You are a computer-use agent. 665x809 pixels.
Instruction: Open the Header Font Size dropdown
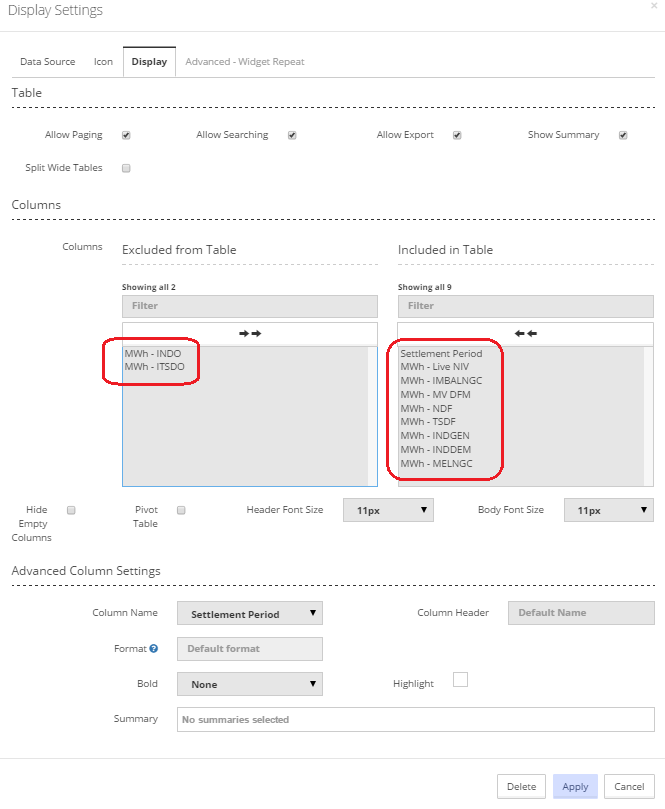388,510
